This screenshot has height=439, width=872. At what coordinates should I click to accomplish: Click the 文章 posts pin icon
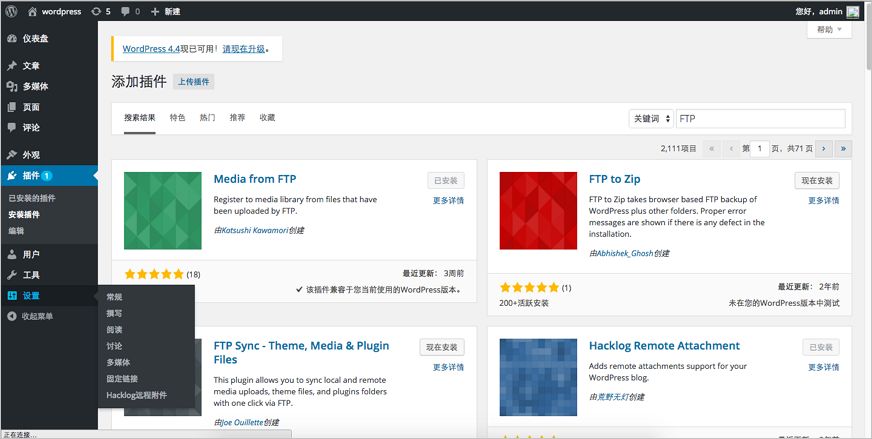(12, 66)
